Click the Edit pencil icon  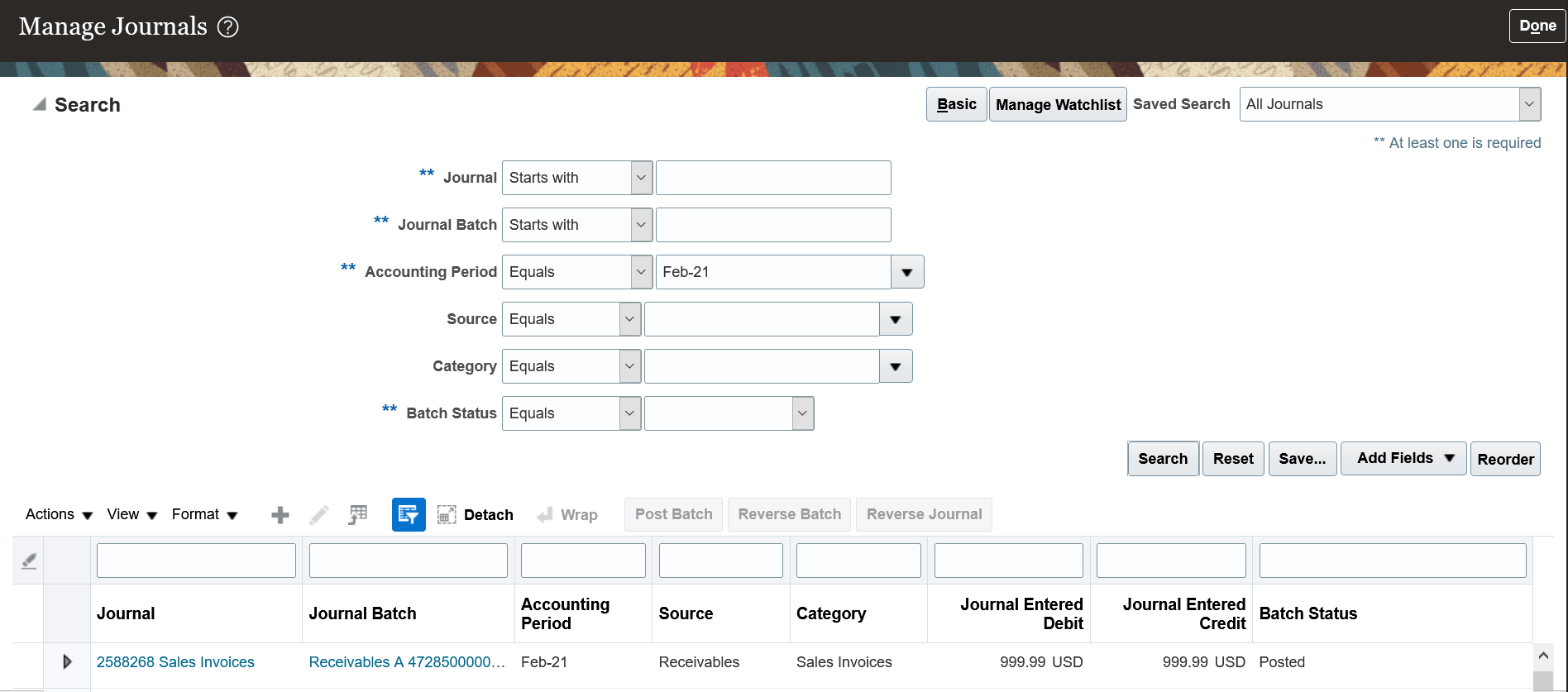(318, 515)
